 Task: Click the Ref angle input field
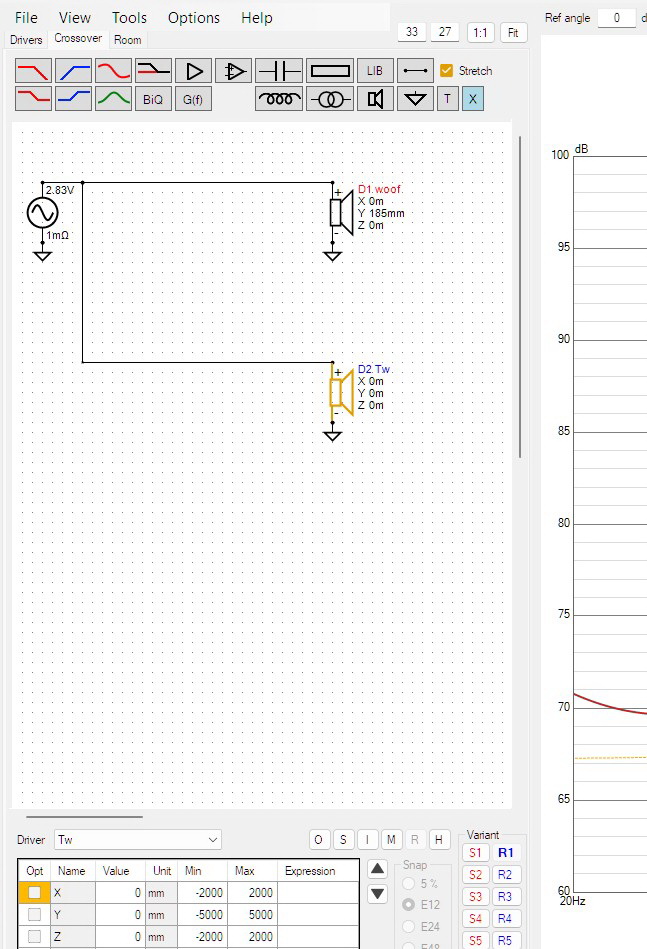click(616, 18)
